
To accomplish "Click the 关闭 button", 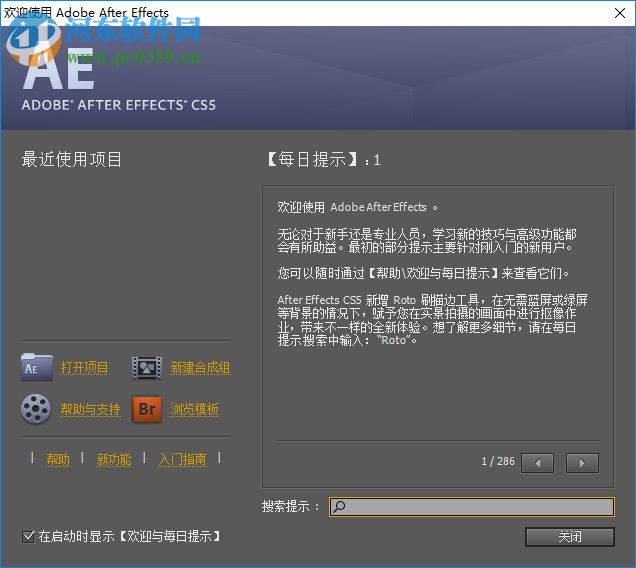I will point(569,537).
